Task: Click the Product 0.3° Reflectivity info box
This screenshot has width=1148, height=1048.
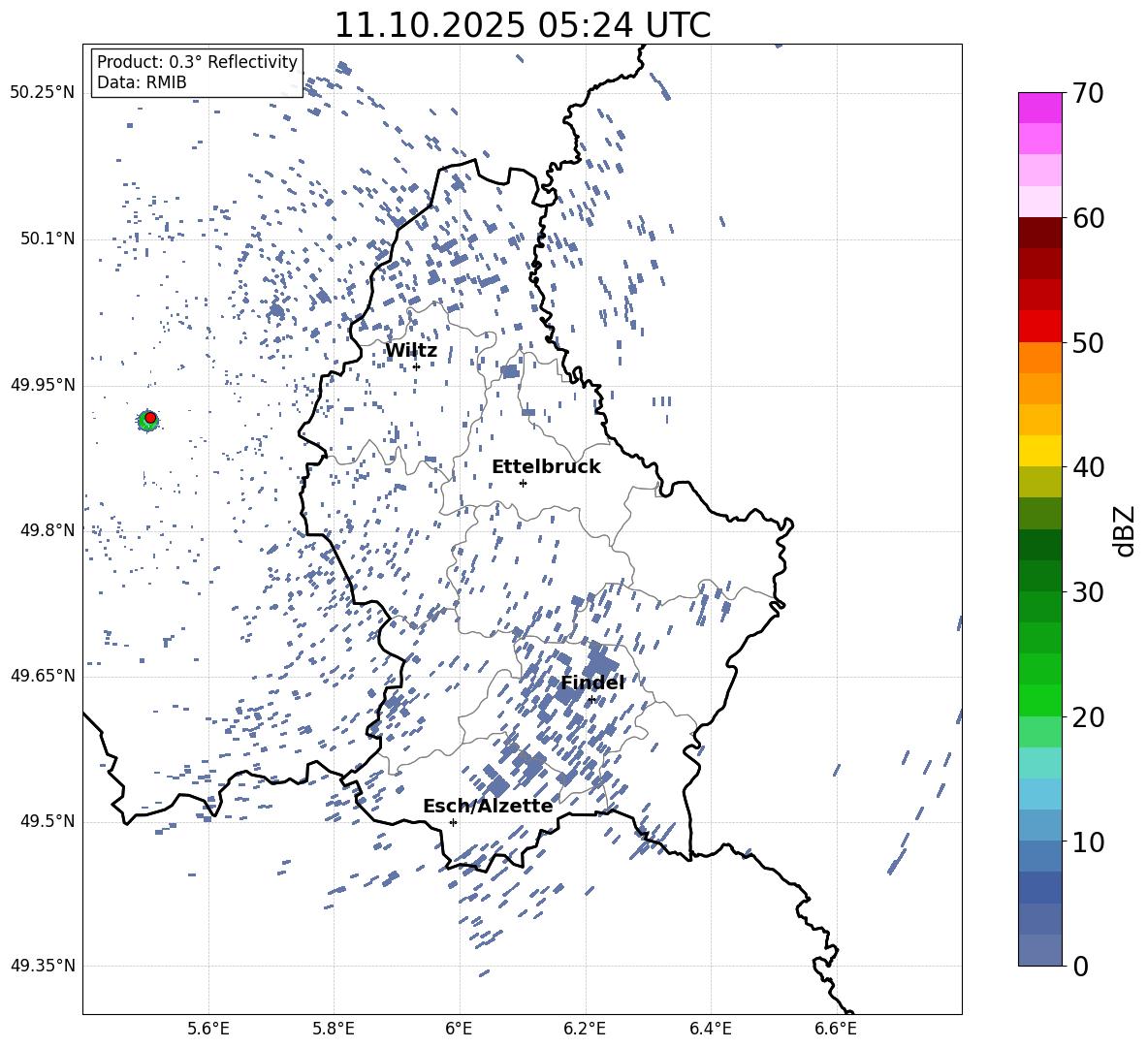Action: 197,72
